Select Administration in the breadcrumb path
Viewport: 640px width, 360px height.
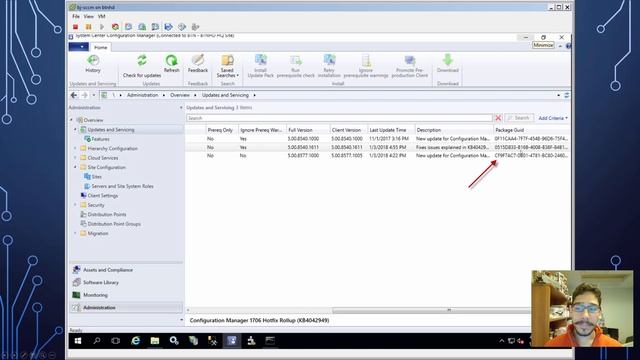pyautogui.click(x=142, y=95)
